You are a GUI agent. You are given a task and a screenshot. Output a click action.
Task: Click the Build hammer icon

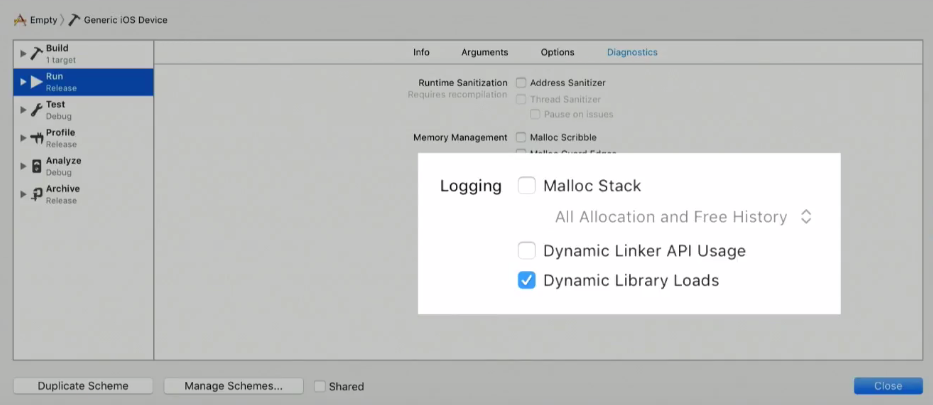36,53
